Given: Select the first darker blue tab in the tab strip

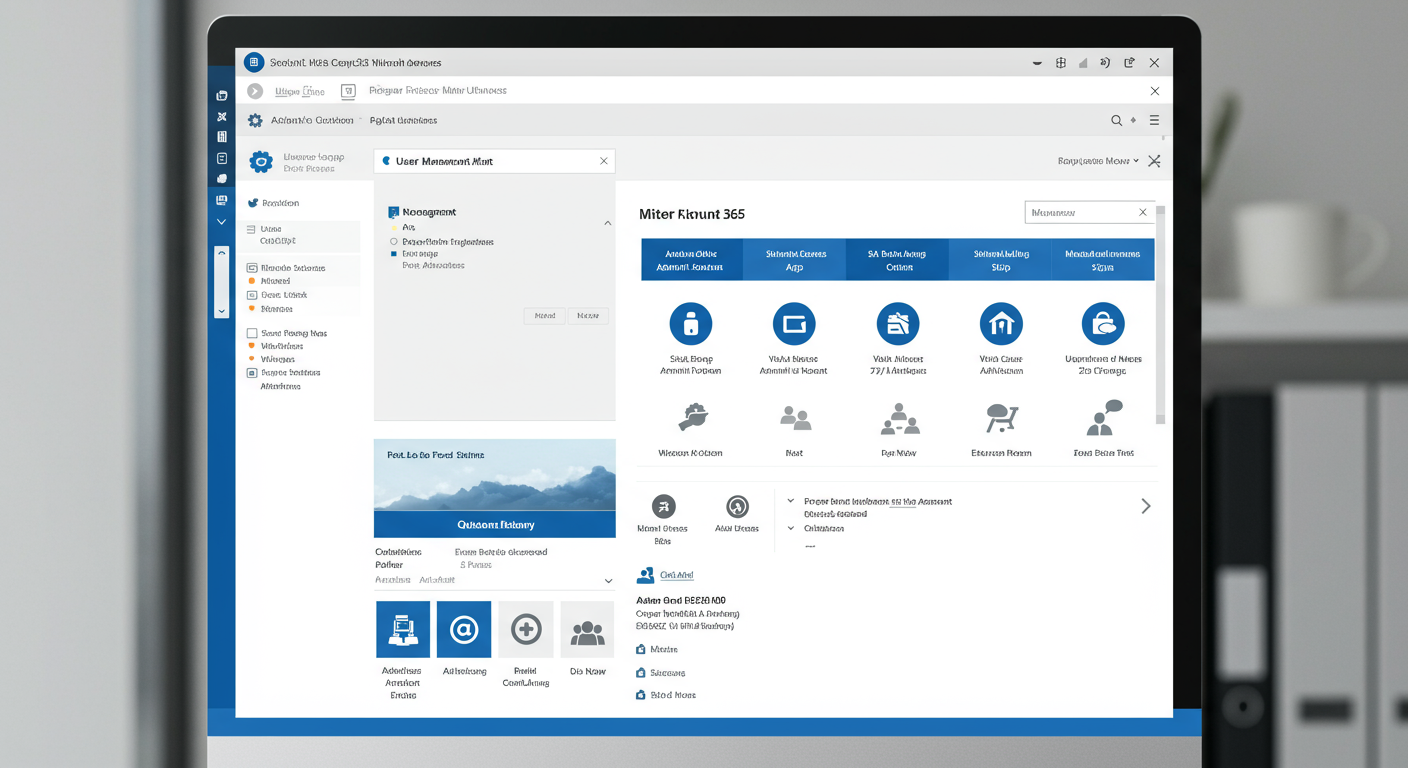Looking at the screenshot, I should click(x=692, y=260).
